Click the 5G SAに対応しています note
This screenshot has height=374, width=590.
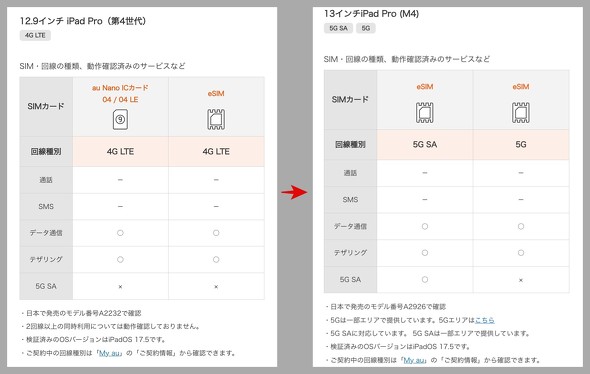428,333
